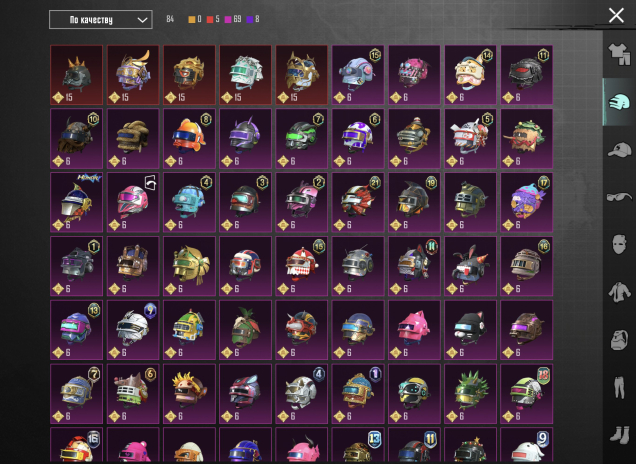The height and width of the screenshot is (464, 636).
Task: Filter by the red quality count 5
Action: (213, 19)
